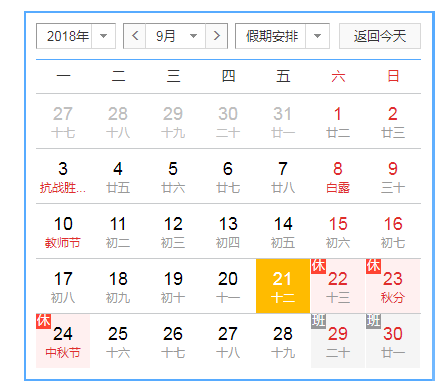
Task: Select September 5 date
Action: point(173,176)
